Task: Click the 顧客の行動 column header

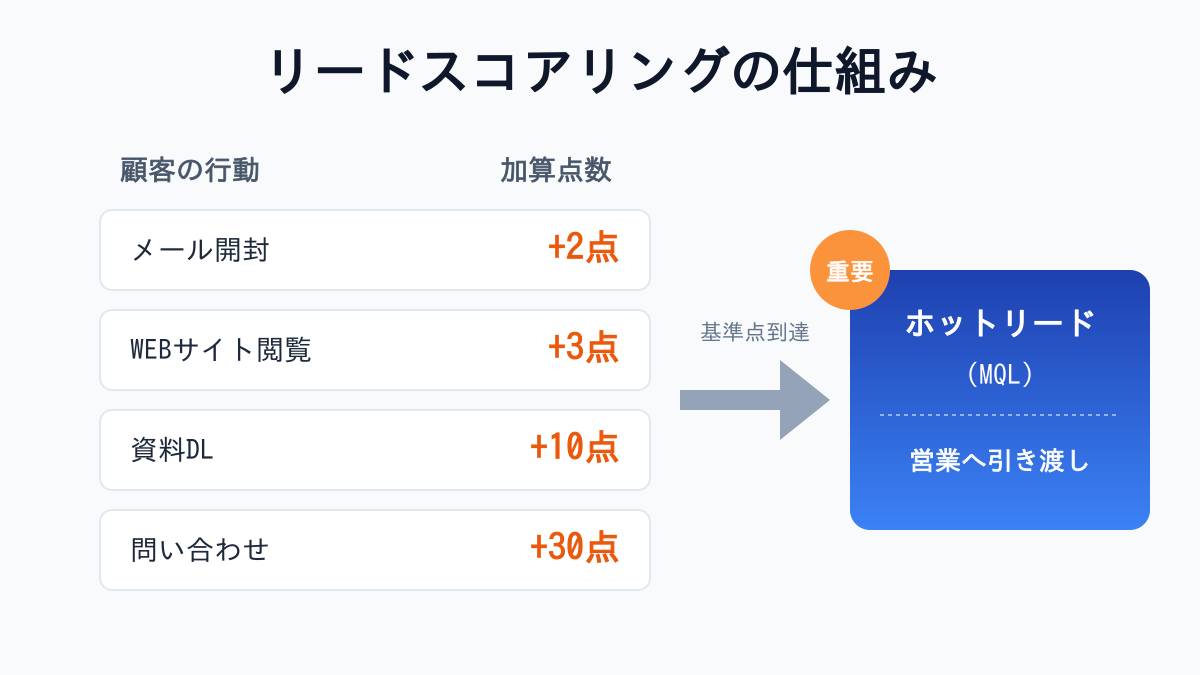Action: point(190,171)
